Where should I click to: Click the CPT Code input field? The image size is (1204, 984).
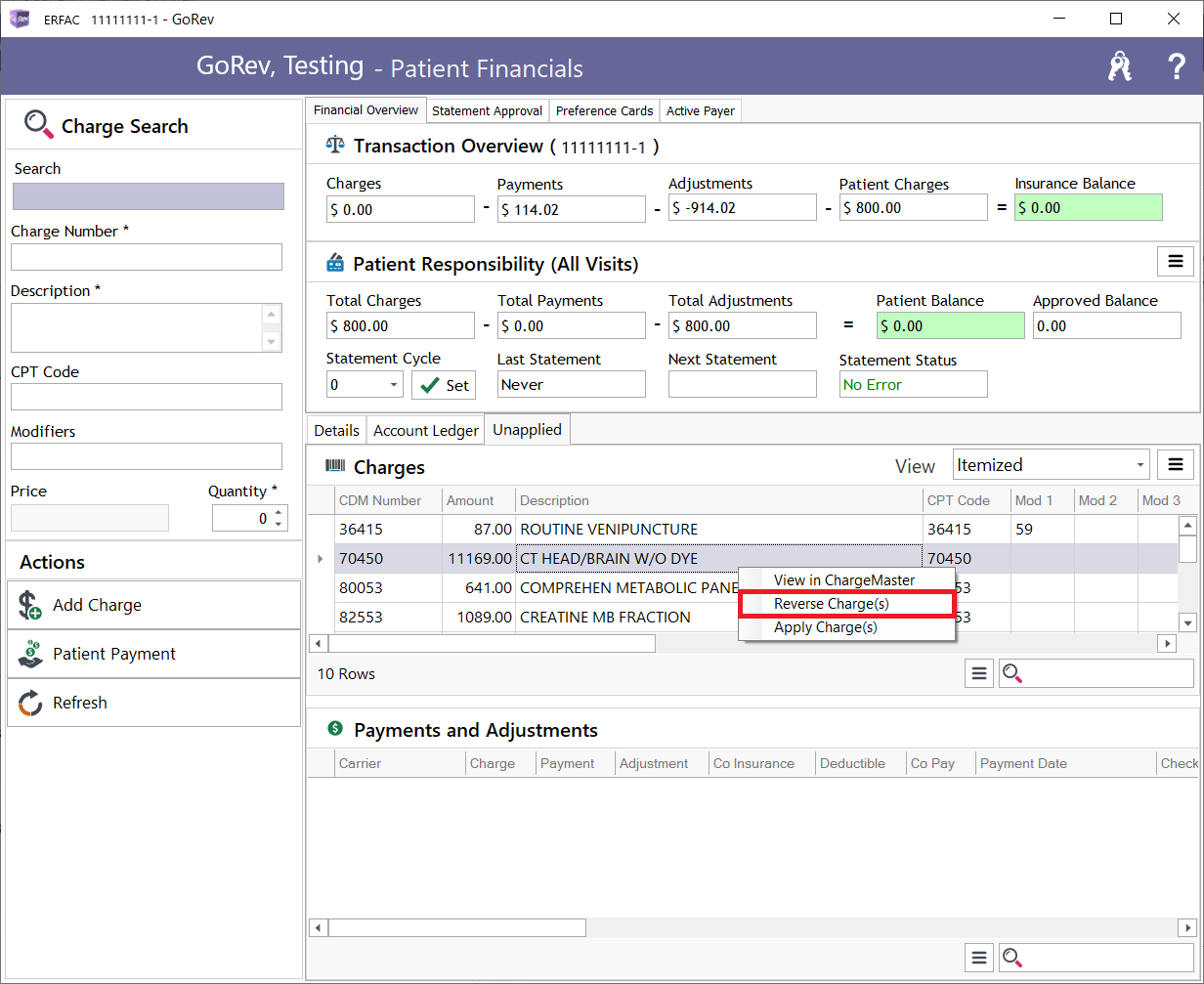coord(147,397)
